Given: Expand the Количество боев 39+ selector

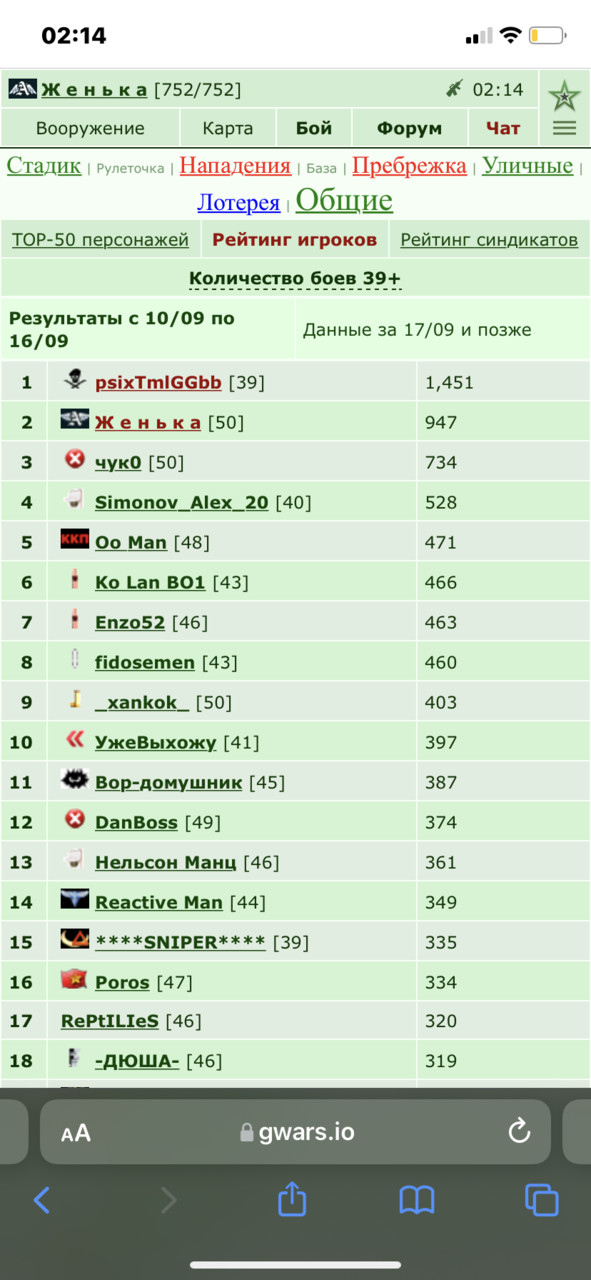Looking at the screenshot, I should click(x=295, y=278).
